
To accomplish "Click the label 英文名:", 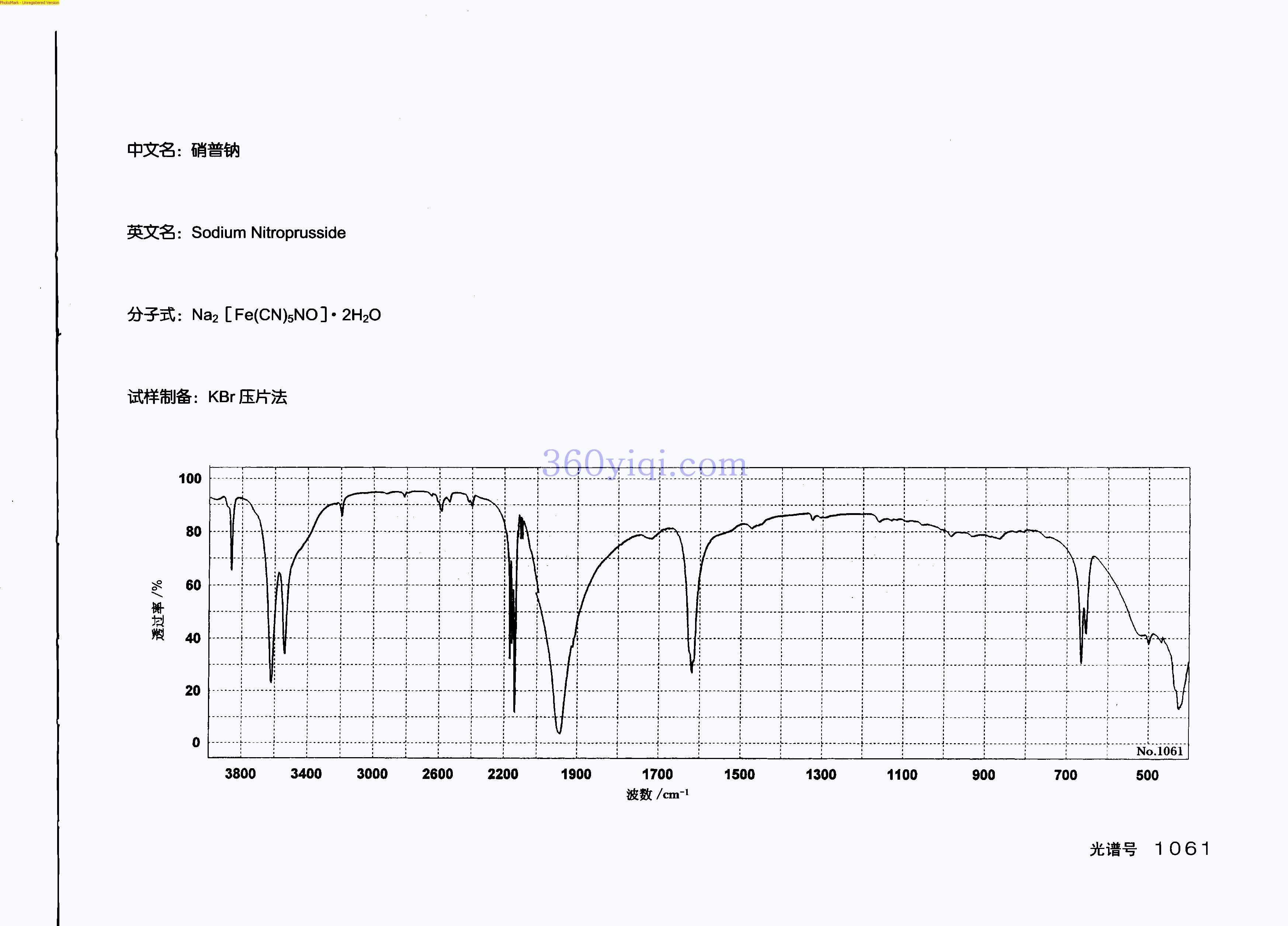I will 154,233.
